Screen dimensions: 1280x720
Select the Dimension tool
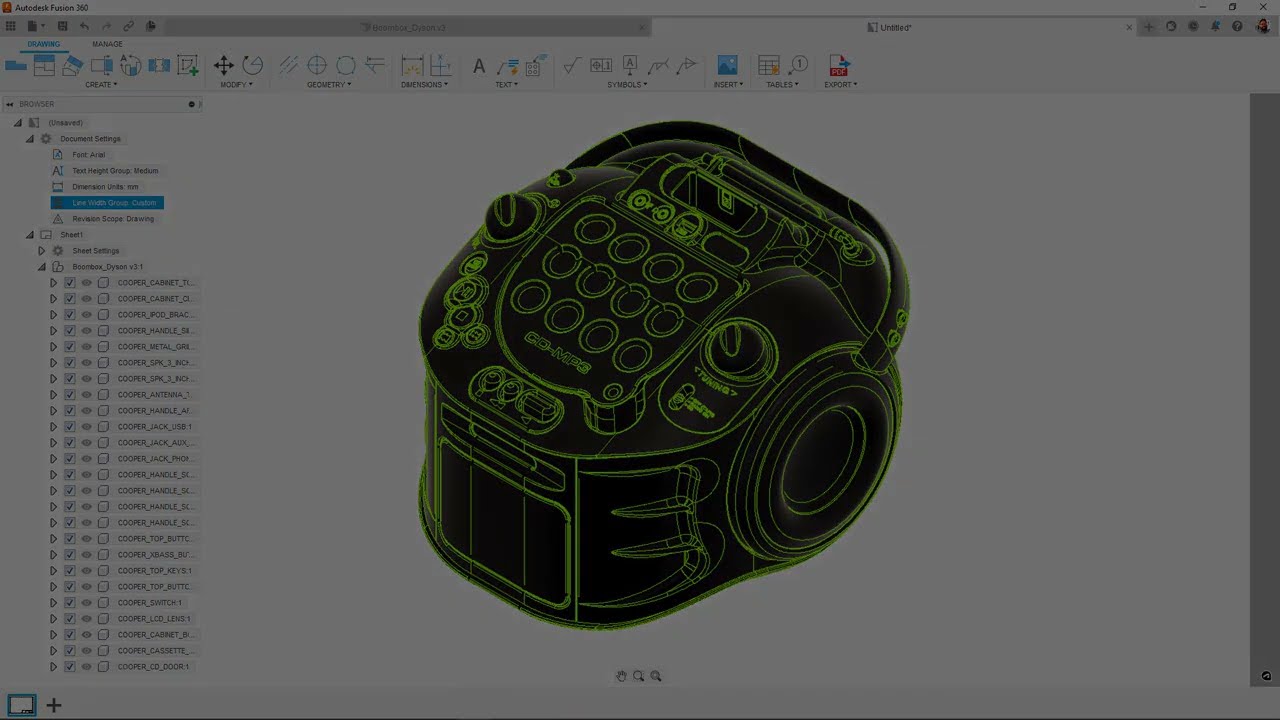412,66
